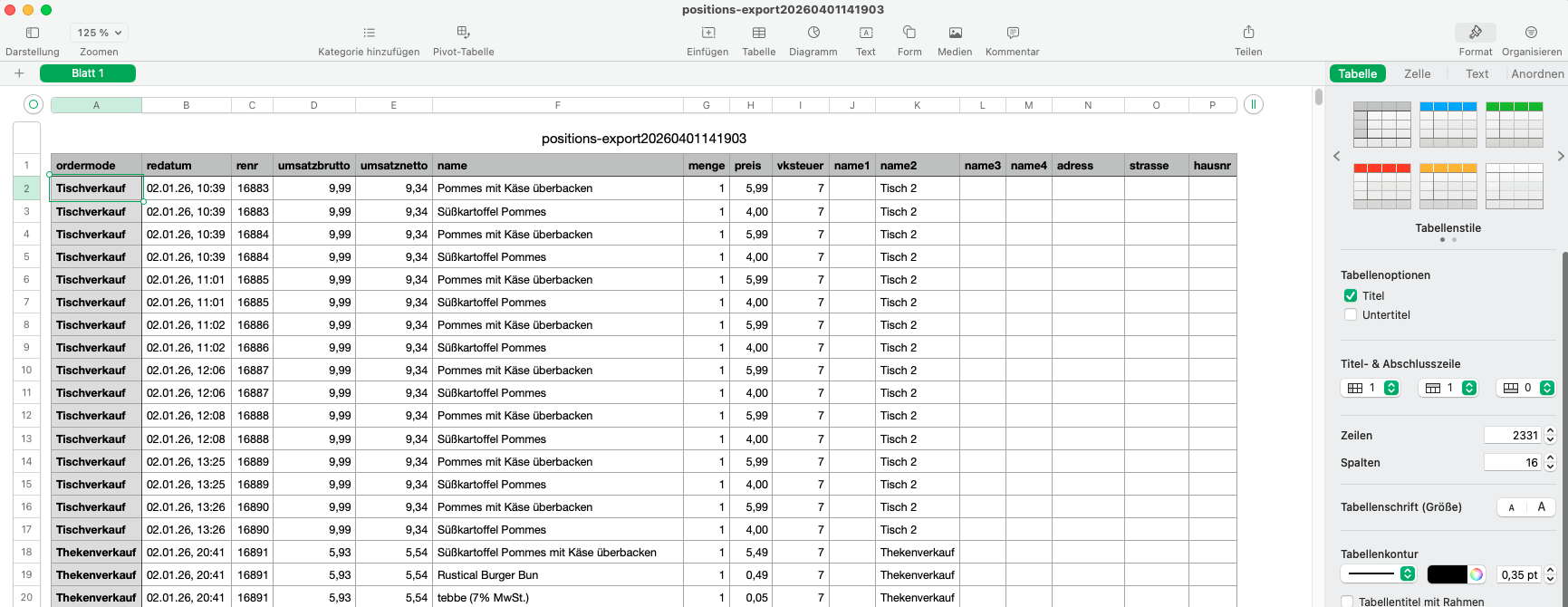1568x607 pixels.
Task: Click the add sheet plus button
Action: coord(19,73)
